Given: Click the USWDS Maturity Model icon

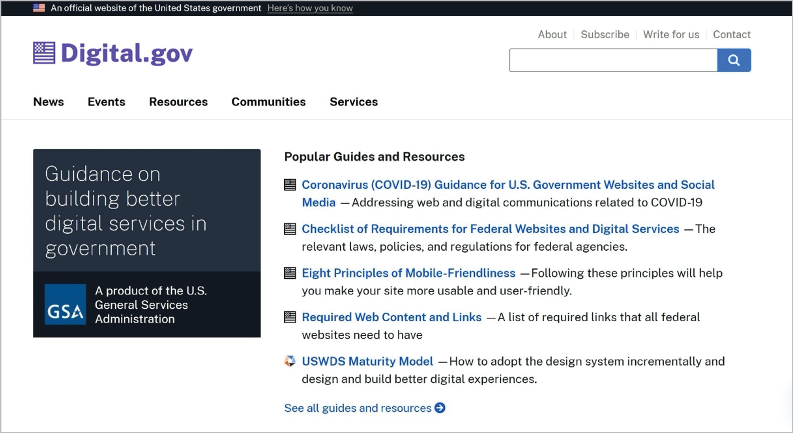Looking at the screenshot, I should tap(290, 361).
